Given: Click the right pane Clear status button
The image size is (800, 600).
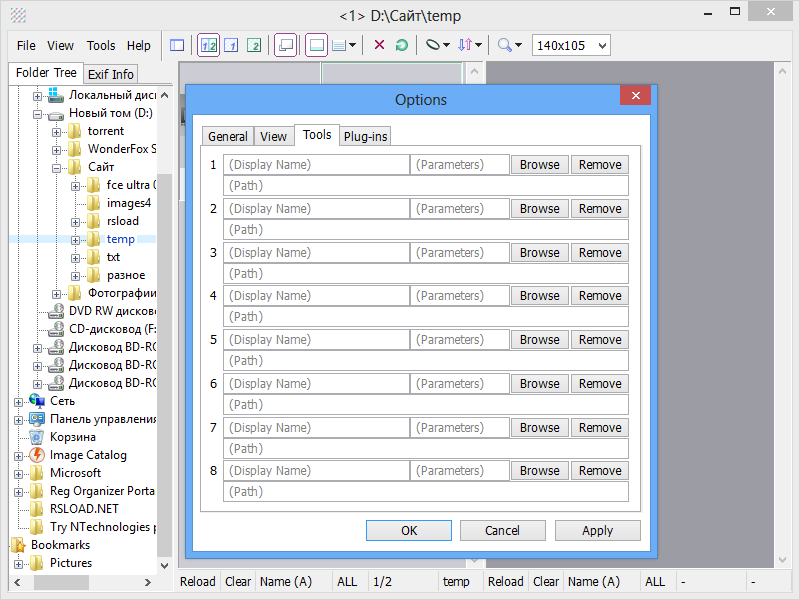Looking at the screenshot, I should (545, 582).
